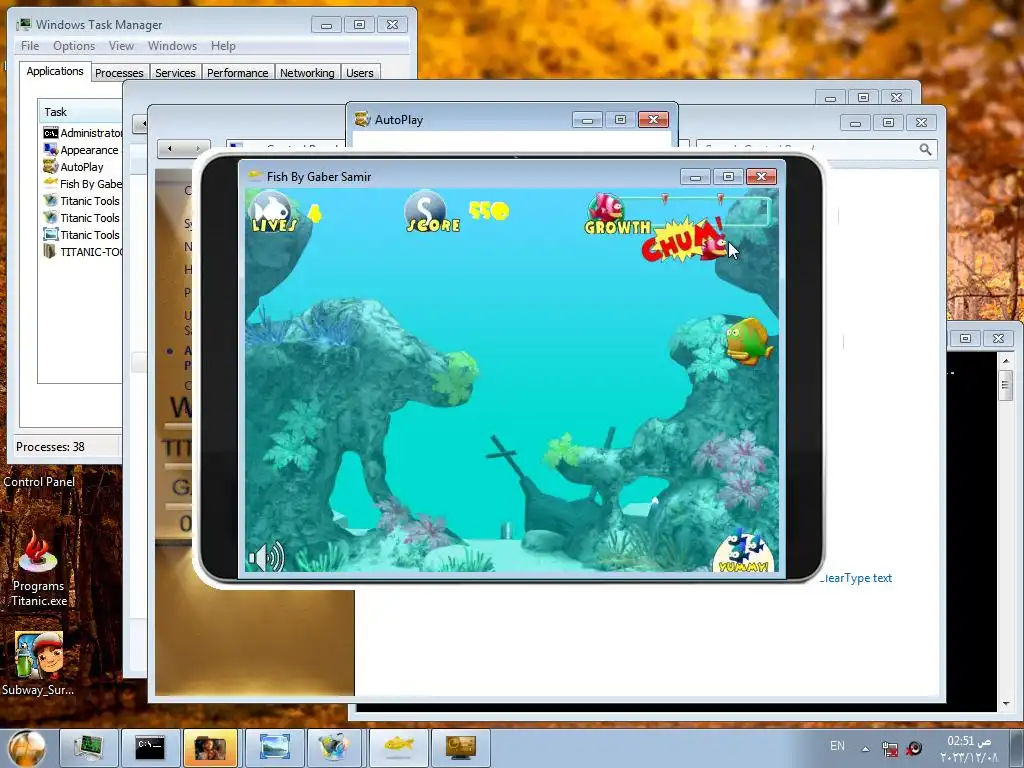The height and width of the screenshot is (768, 1024).
Task: Open Task Manager File menu
Action: [x=30, y=46]
